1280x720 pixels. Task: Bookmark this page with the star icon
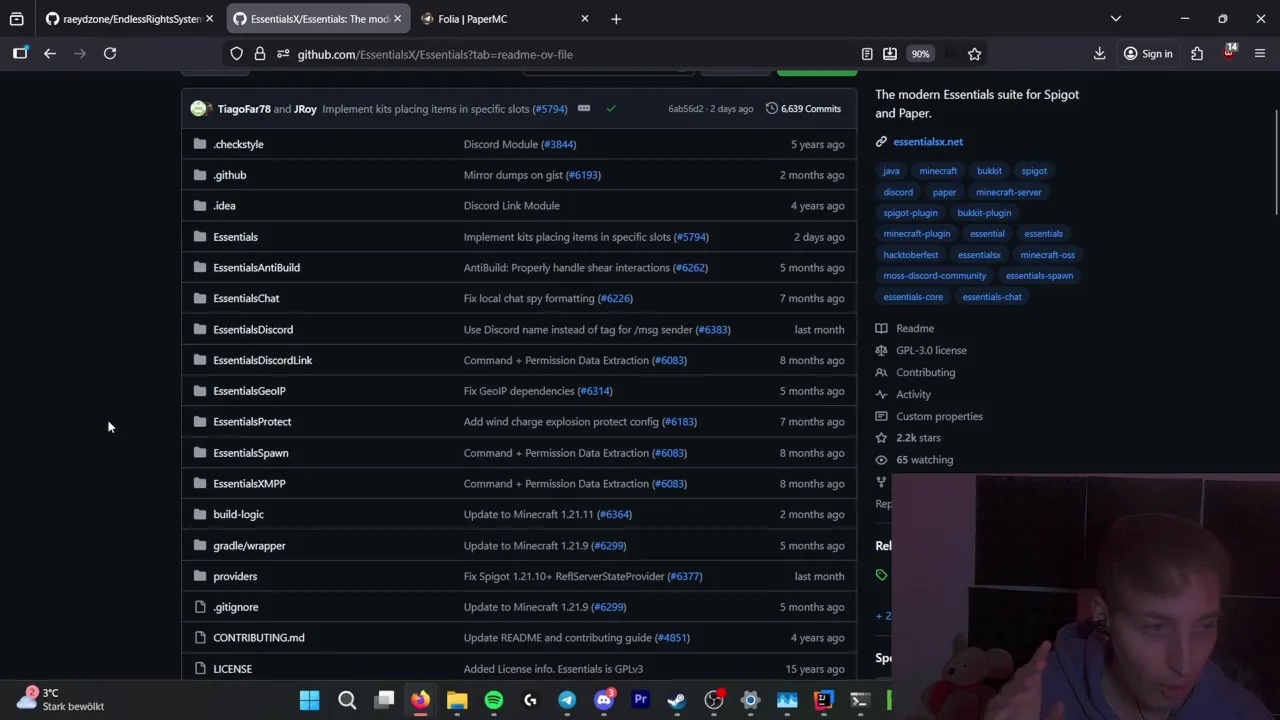[974, 54]
